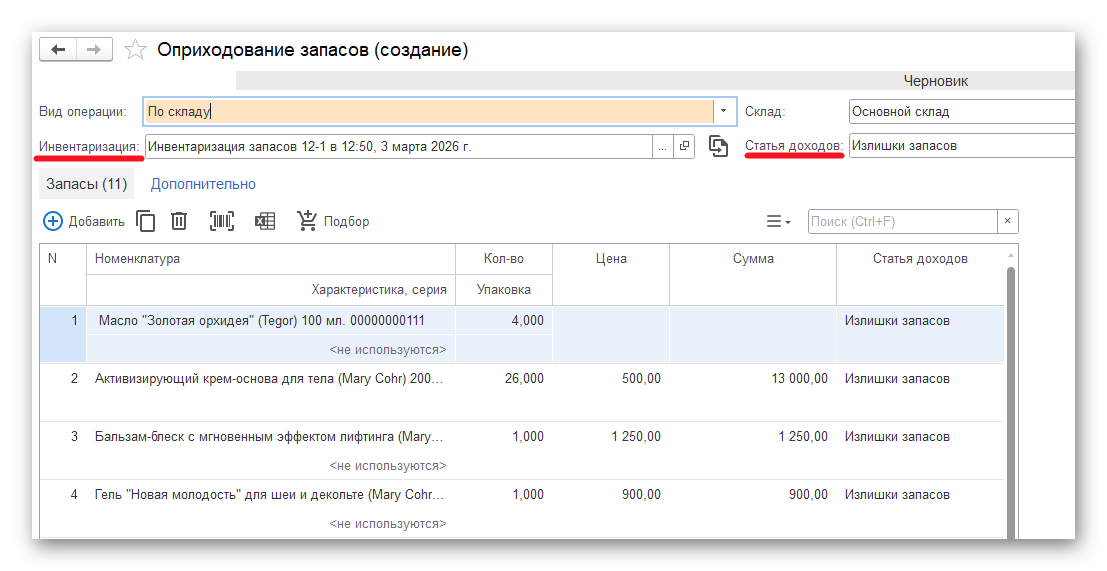Click the Добавить button

(x=84, y=221)
